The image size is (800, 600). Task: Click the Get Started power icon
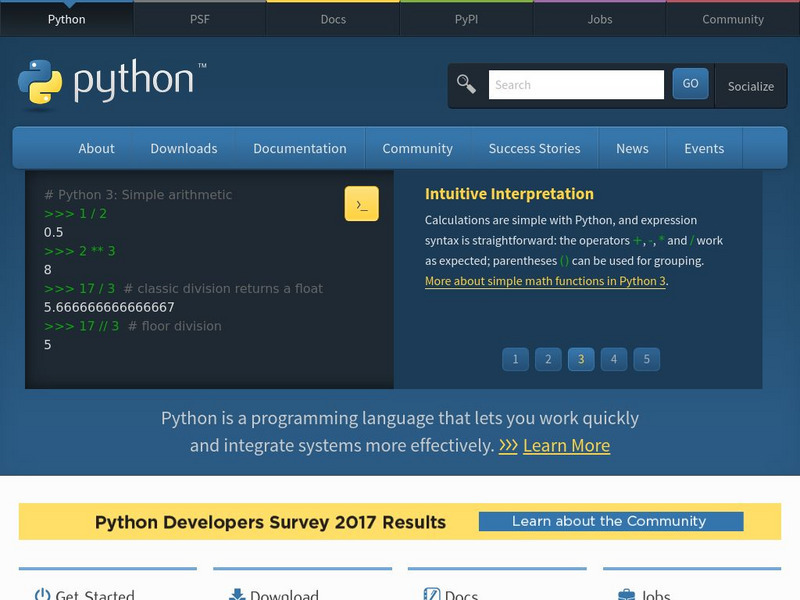tap(42, 595)
